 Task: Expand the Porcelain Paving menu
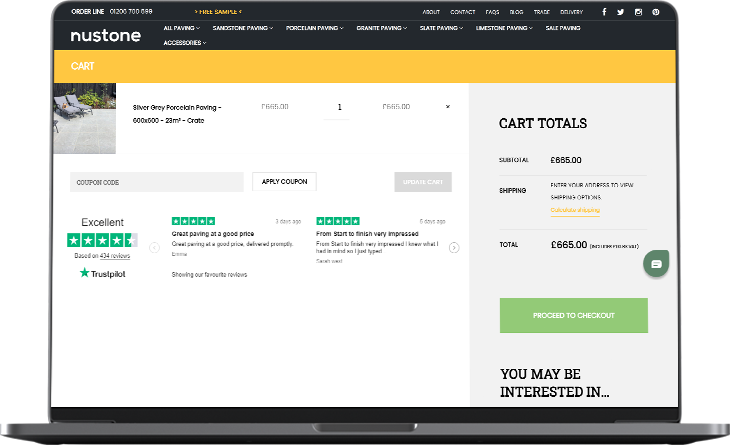(x=315, y=28)
